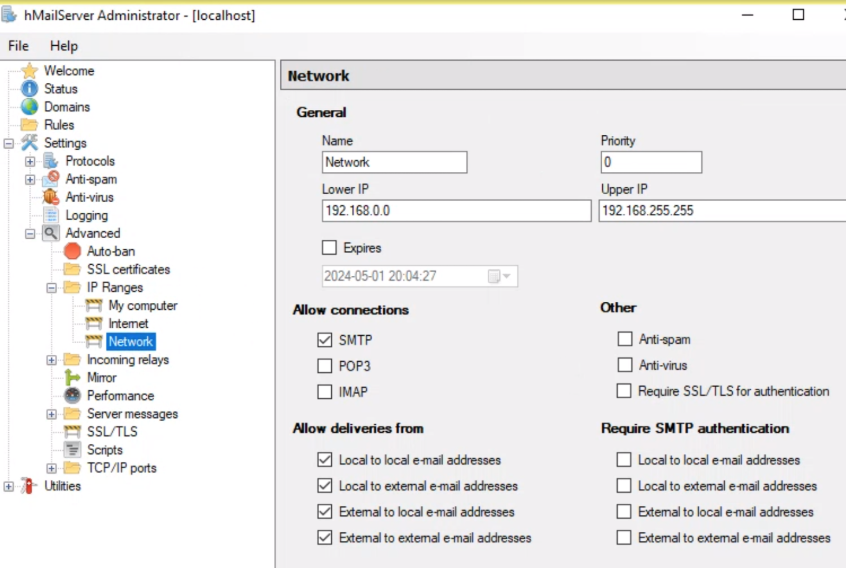Click the Status info icon
The width and height of the screenshot is (846, 568).
[30, 88]
